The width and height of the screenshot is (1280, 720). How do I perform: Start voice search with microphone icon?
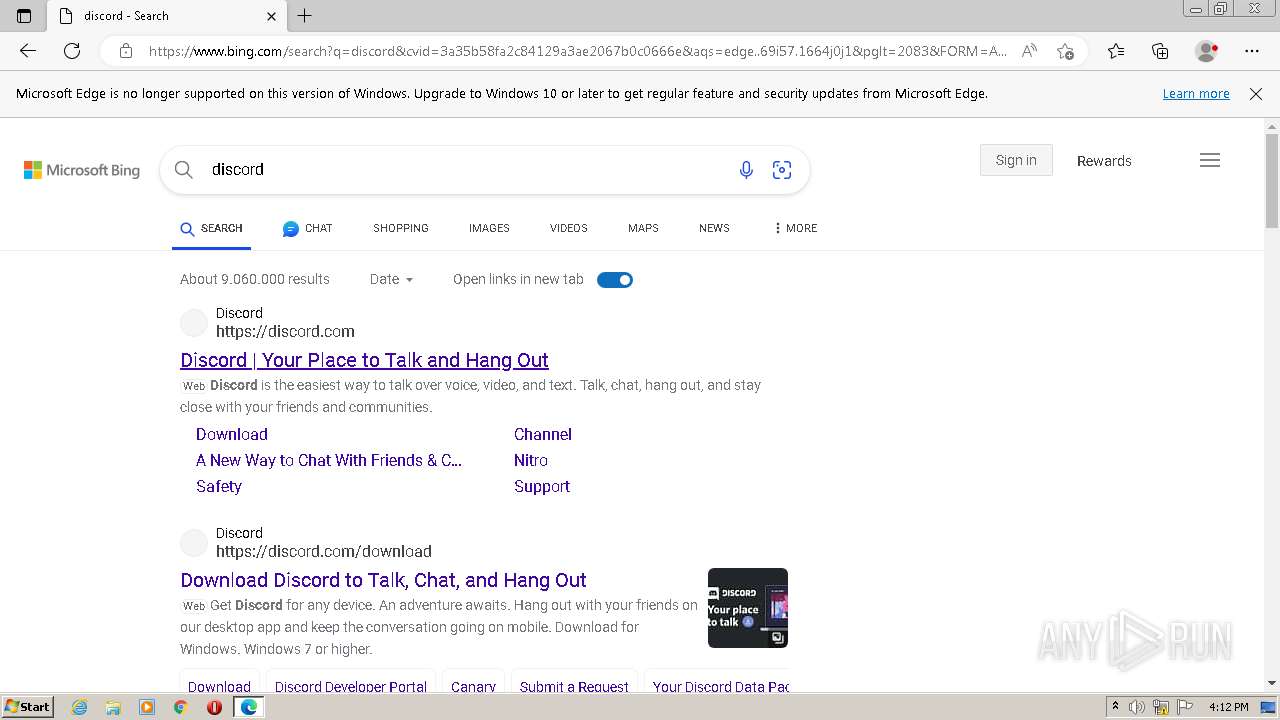point(746,170)
